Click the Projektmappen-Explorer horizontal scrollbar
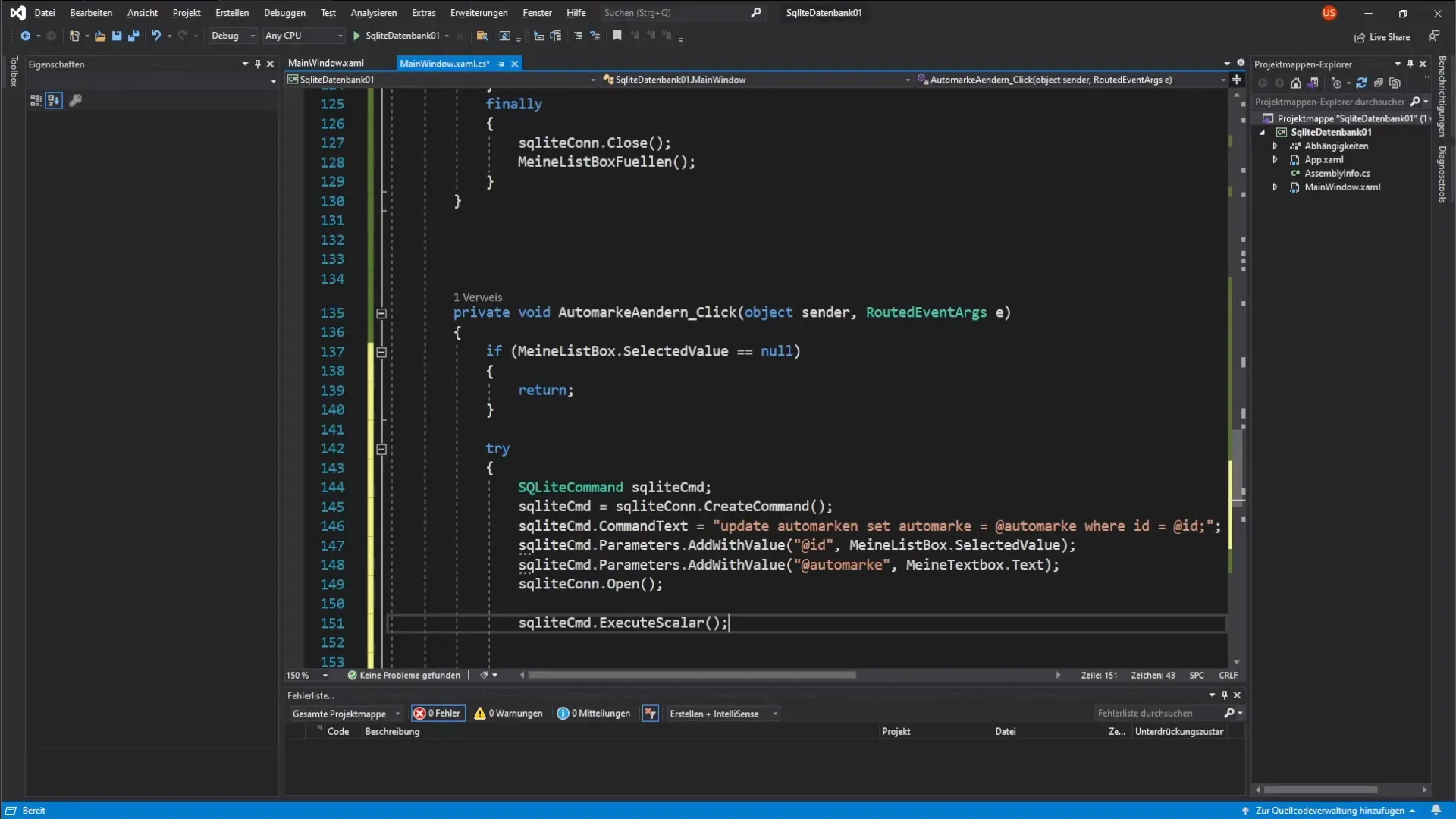The height and width of the screenshot is (819, 1456). [x=1320, y=790]
